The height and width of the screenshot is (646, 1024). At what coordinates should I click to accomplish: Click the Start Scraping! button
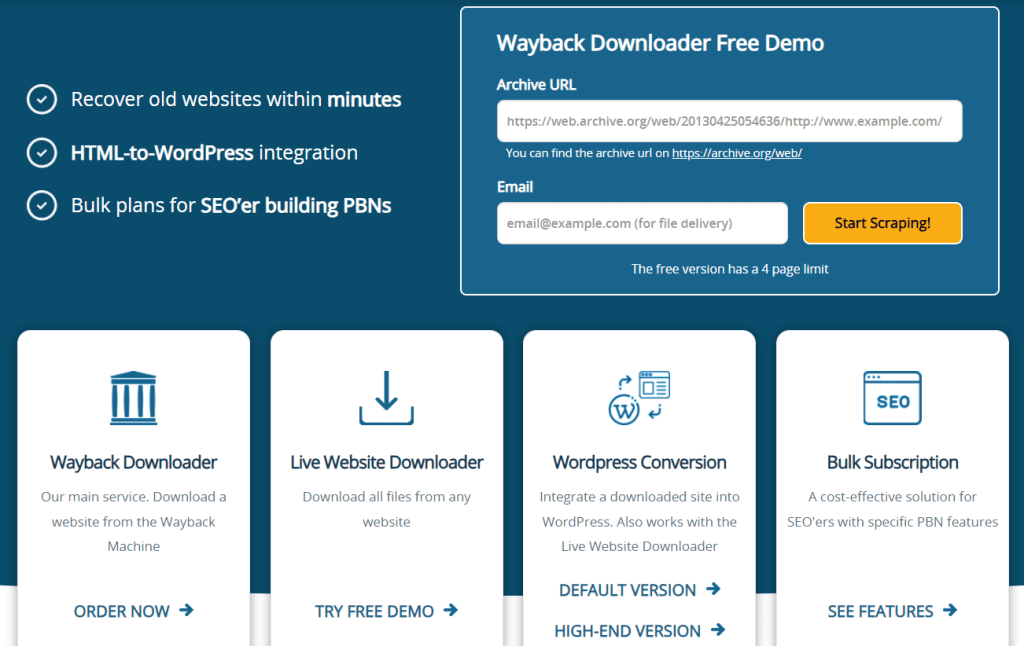point(882,223)
